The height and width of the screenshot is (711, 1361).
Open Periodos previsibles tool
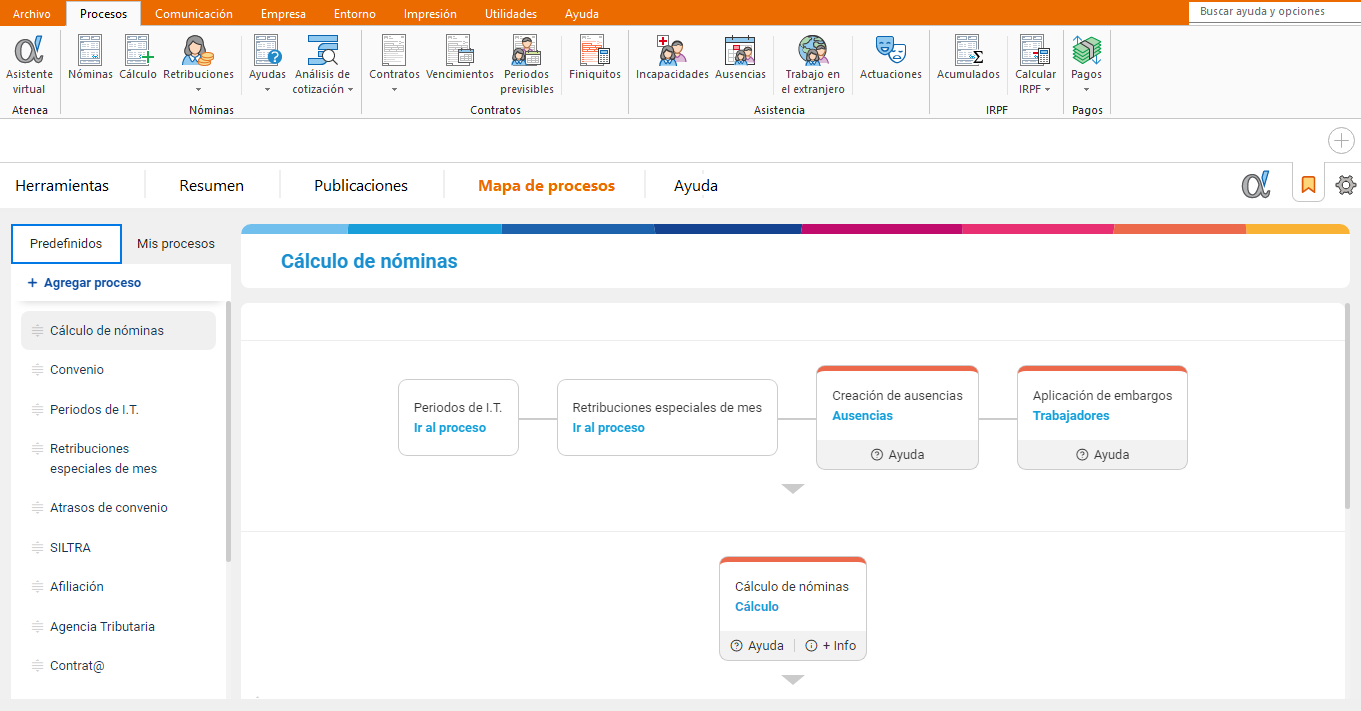[526, 50]
